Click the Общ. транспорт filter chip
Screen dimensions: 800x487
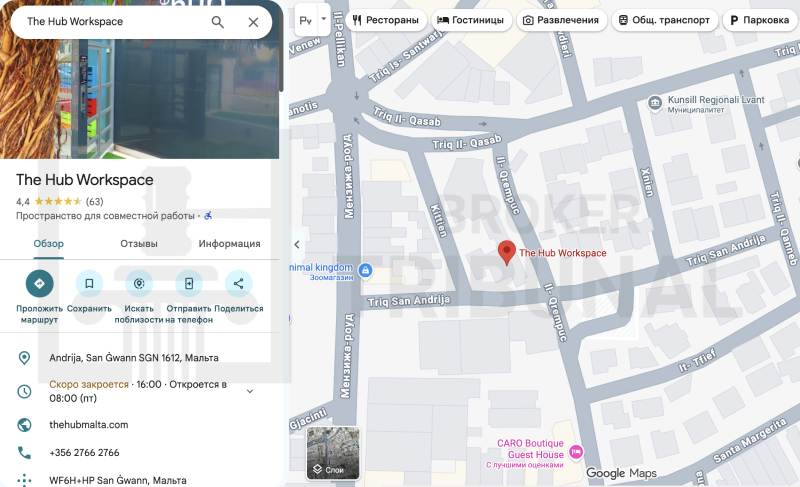pos(664,20)
